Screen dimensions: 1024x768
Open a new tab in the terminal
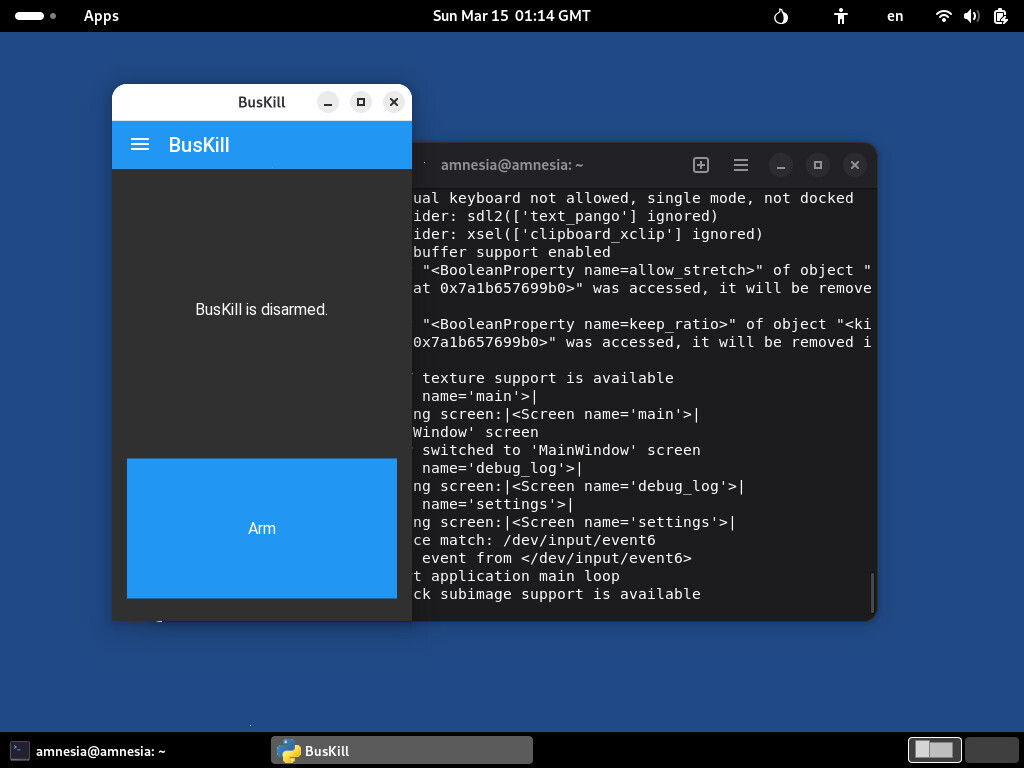(x=701, y=165)
